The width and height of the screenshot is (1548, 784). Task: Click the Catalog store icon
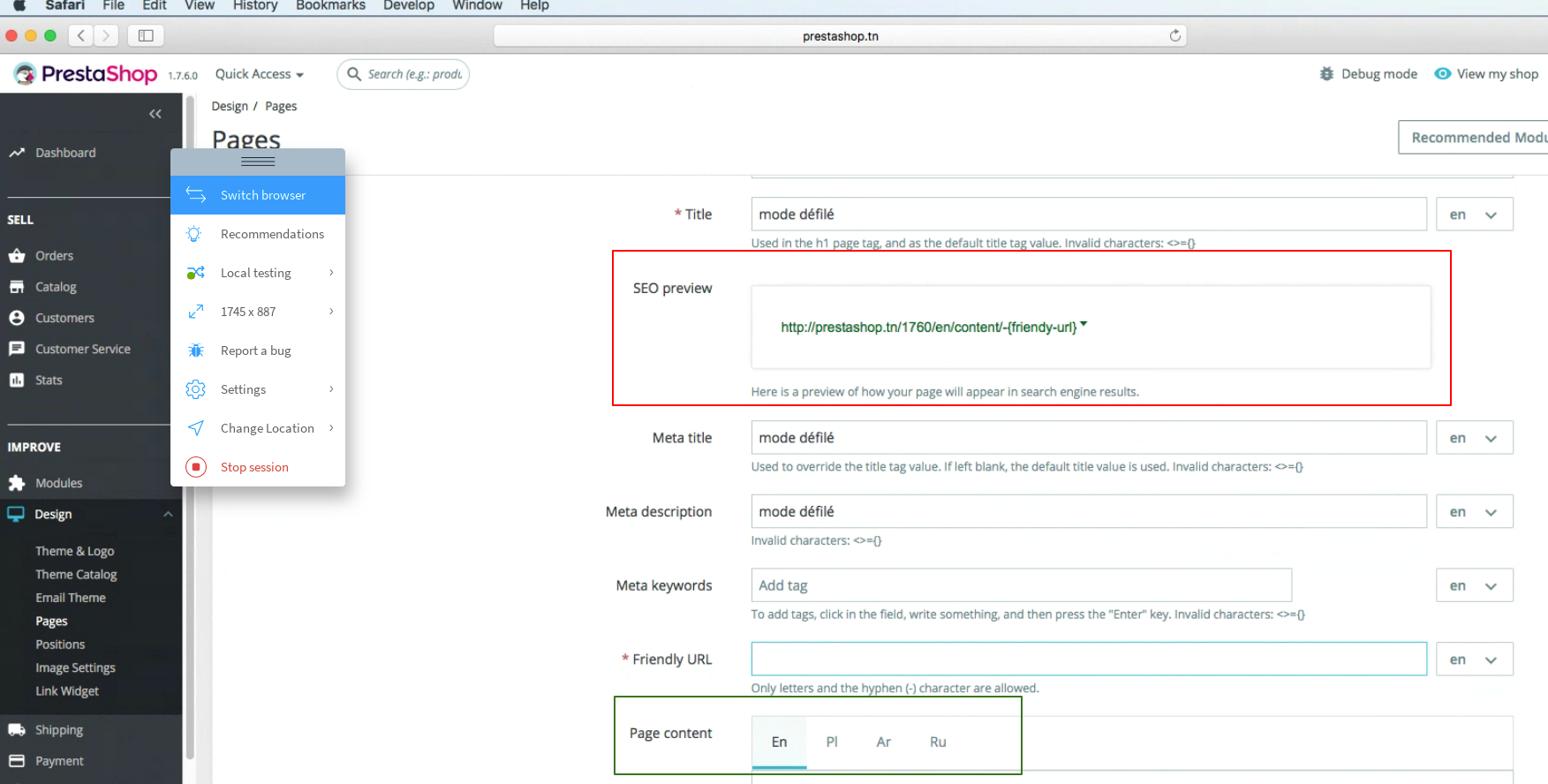tap(16, 287)
